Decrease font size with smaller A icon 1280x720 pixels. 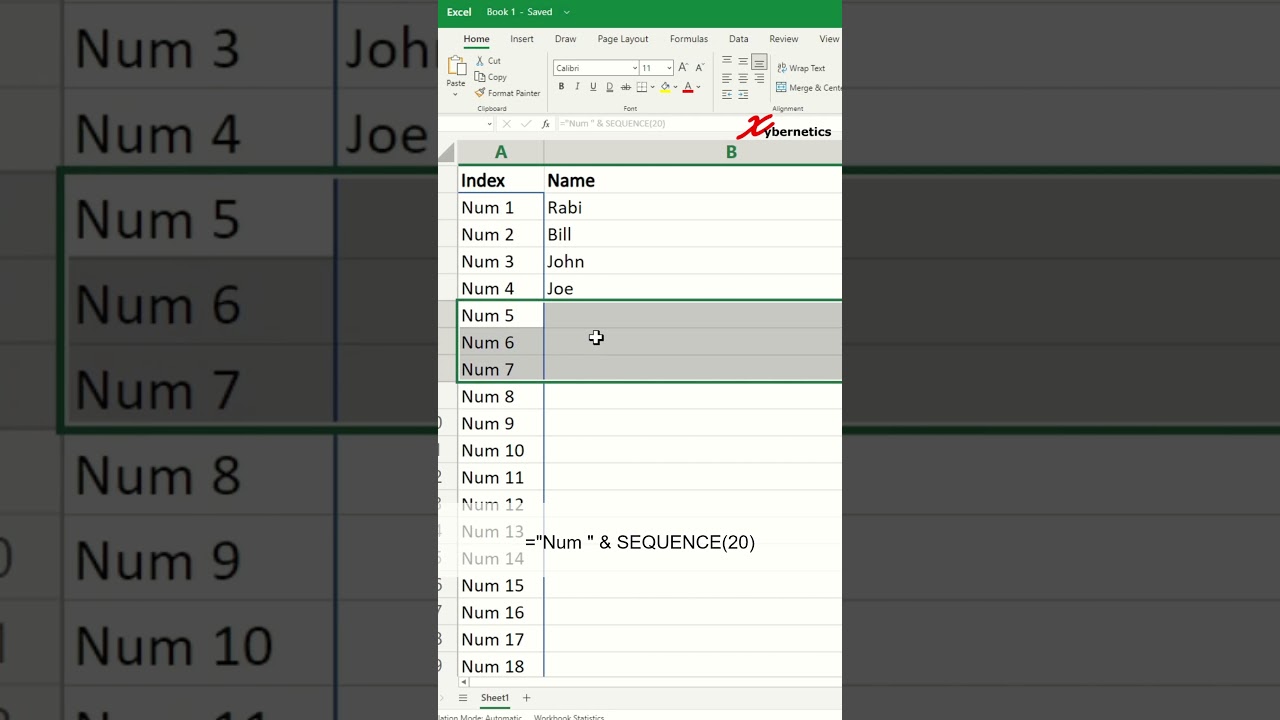(700, 67)
